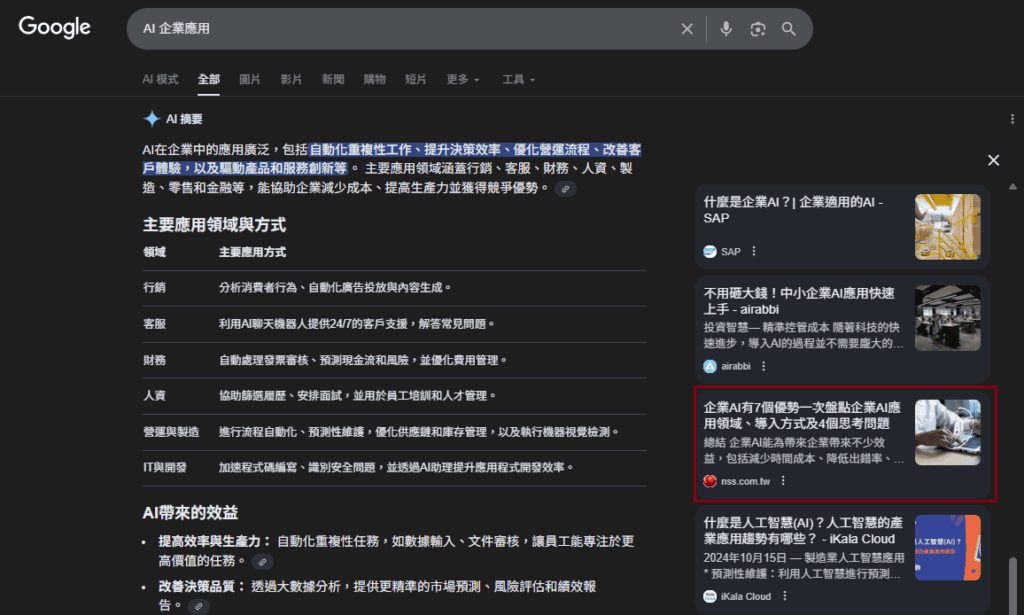The width and height of the screenshot is (1024, 615).
Task: Click IT與開發 table row label
Action: pyautogui.click(x=165, y=467)
